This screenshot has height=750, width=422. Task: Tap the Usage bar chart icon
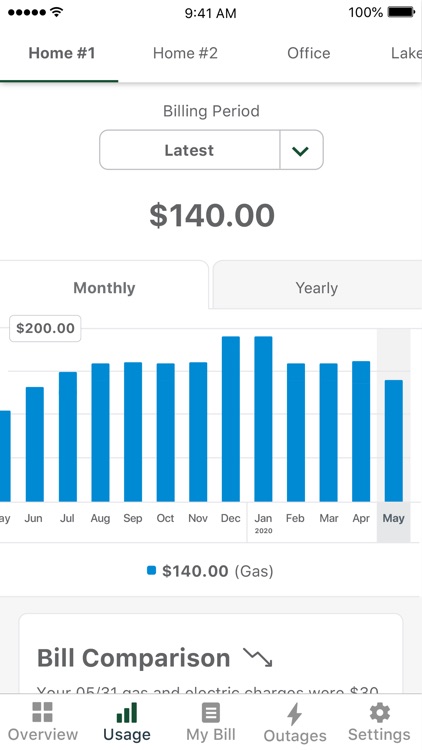pos(127,712)
